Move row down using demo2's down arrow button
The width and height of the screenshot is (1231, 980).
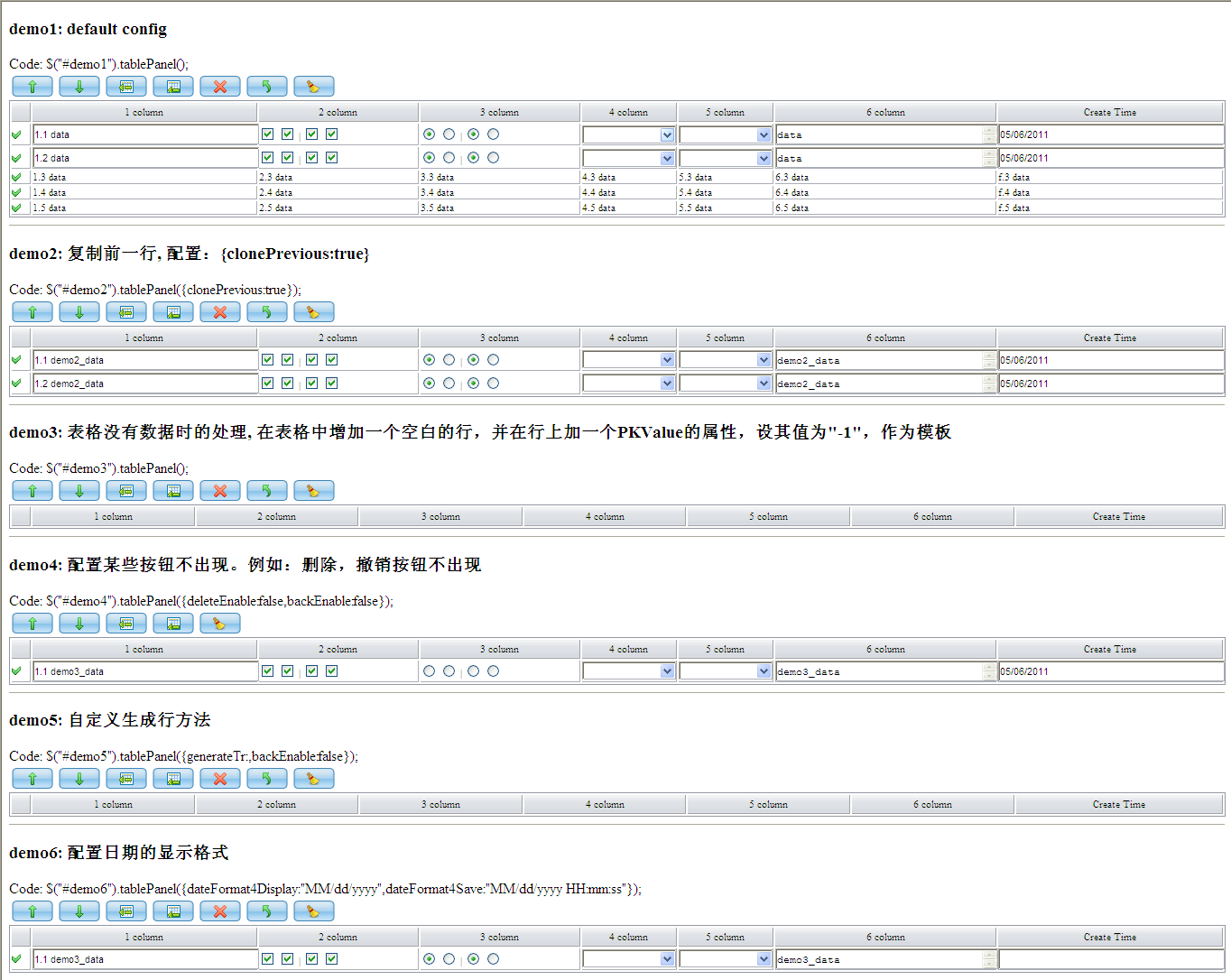[x=79, y=312]
